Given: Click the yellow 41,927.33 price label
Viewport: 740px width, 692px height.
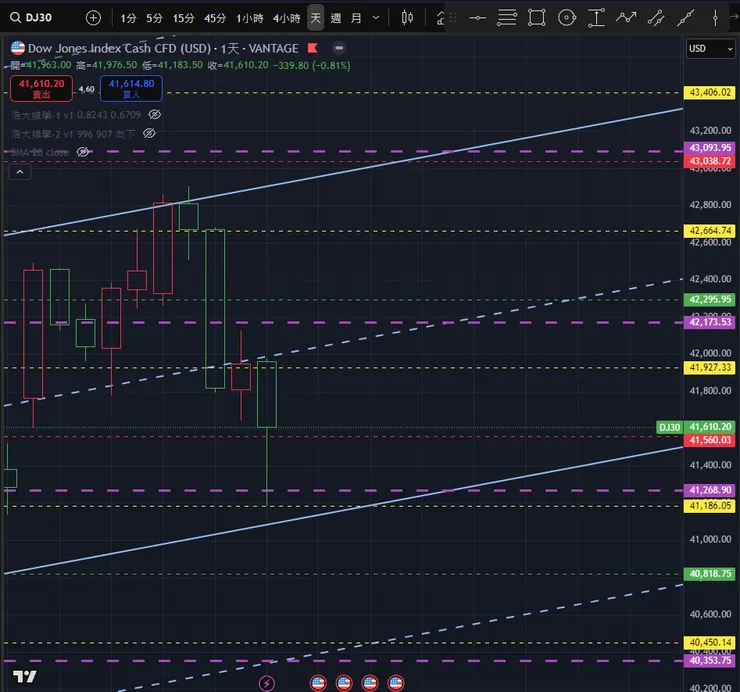Looking at the screenshot, I should [x=710, y=367].
